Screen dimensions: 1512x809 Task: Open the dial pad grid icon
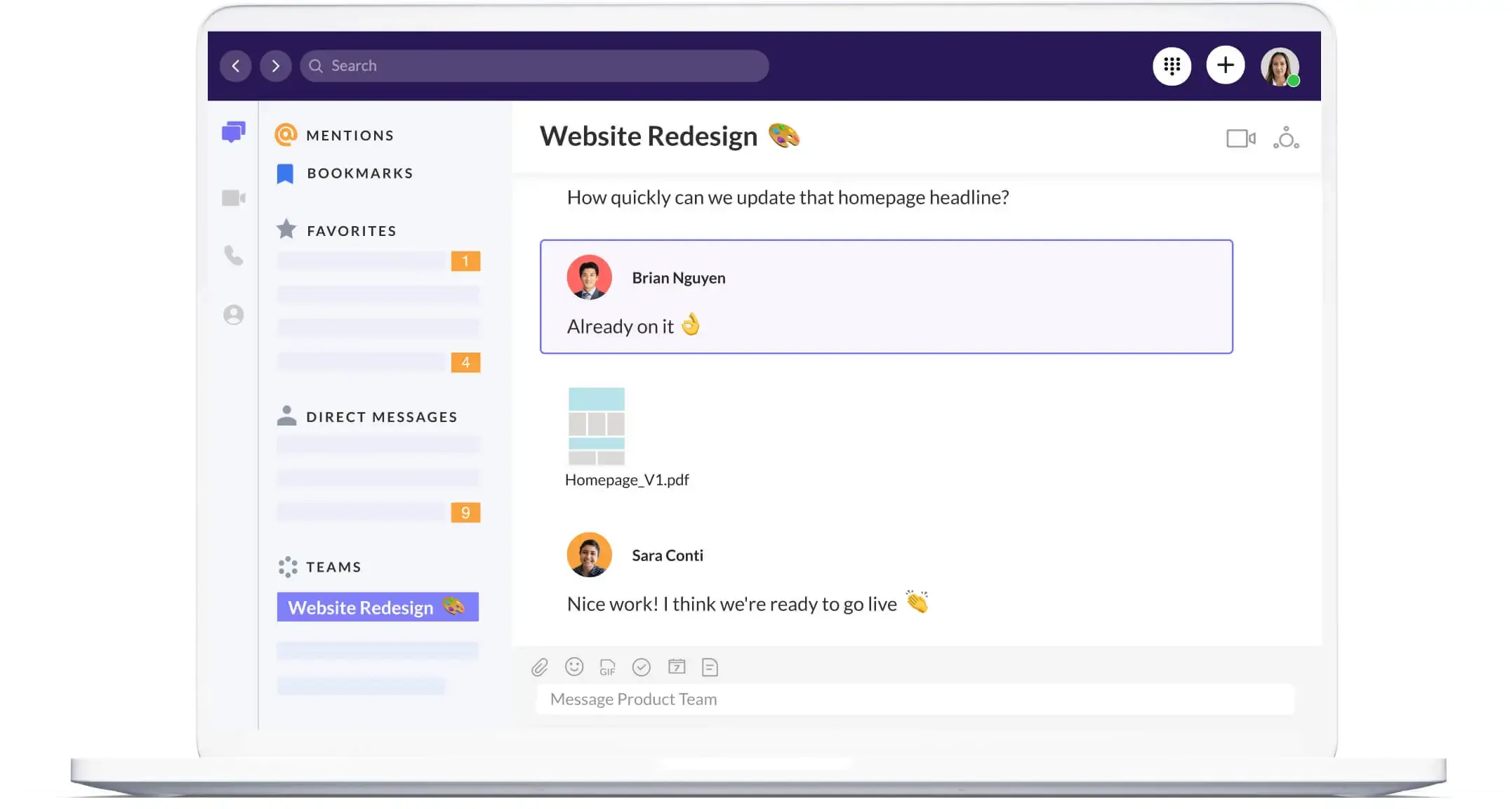1172,66
